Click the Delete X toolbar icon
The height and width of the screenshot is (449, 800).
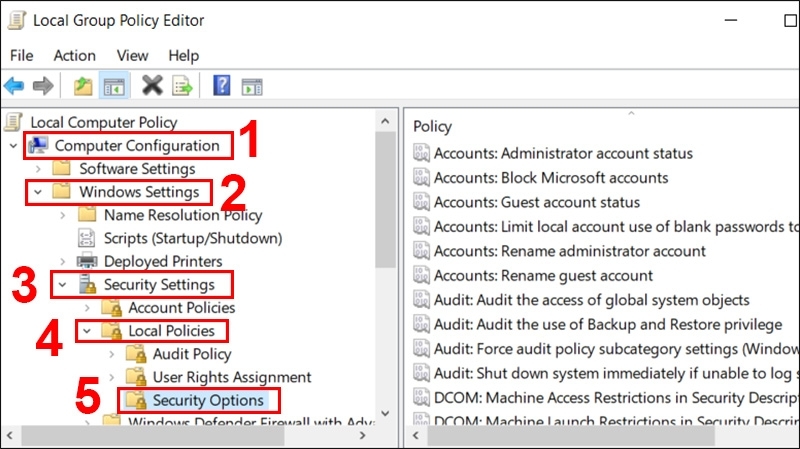(151, 86)
